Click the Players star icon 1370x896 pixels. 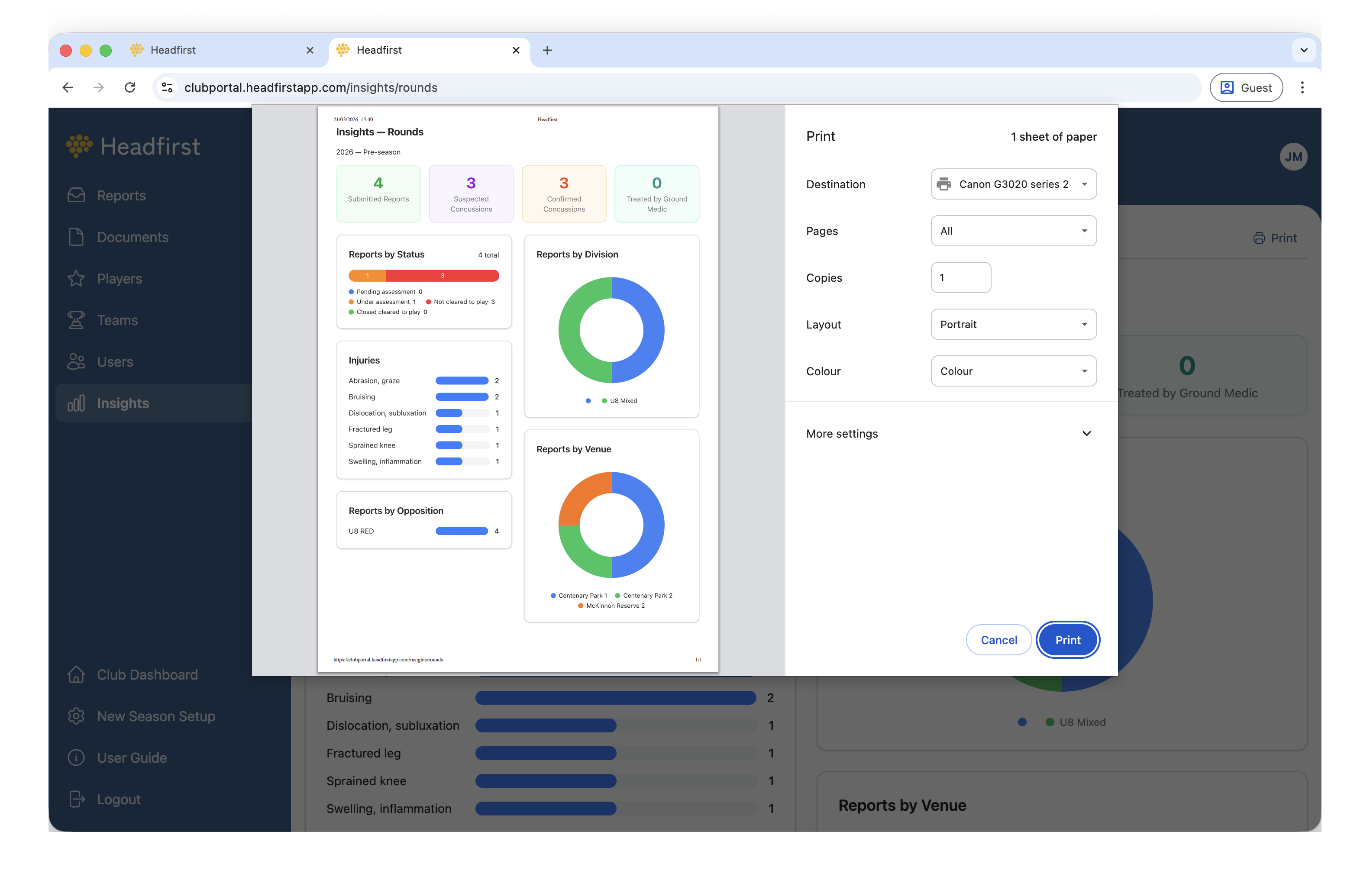tap(76, 278)
